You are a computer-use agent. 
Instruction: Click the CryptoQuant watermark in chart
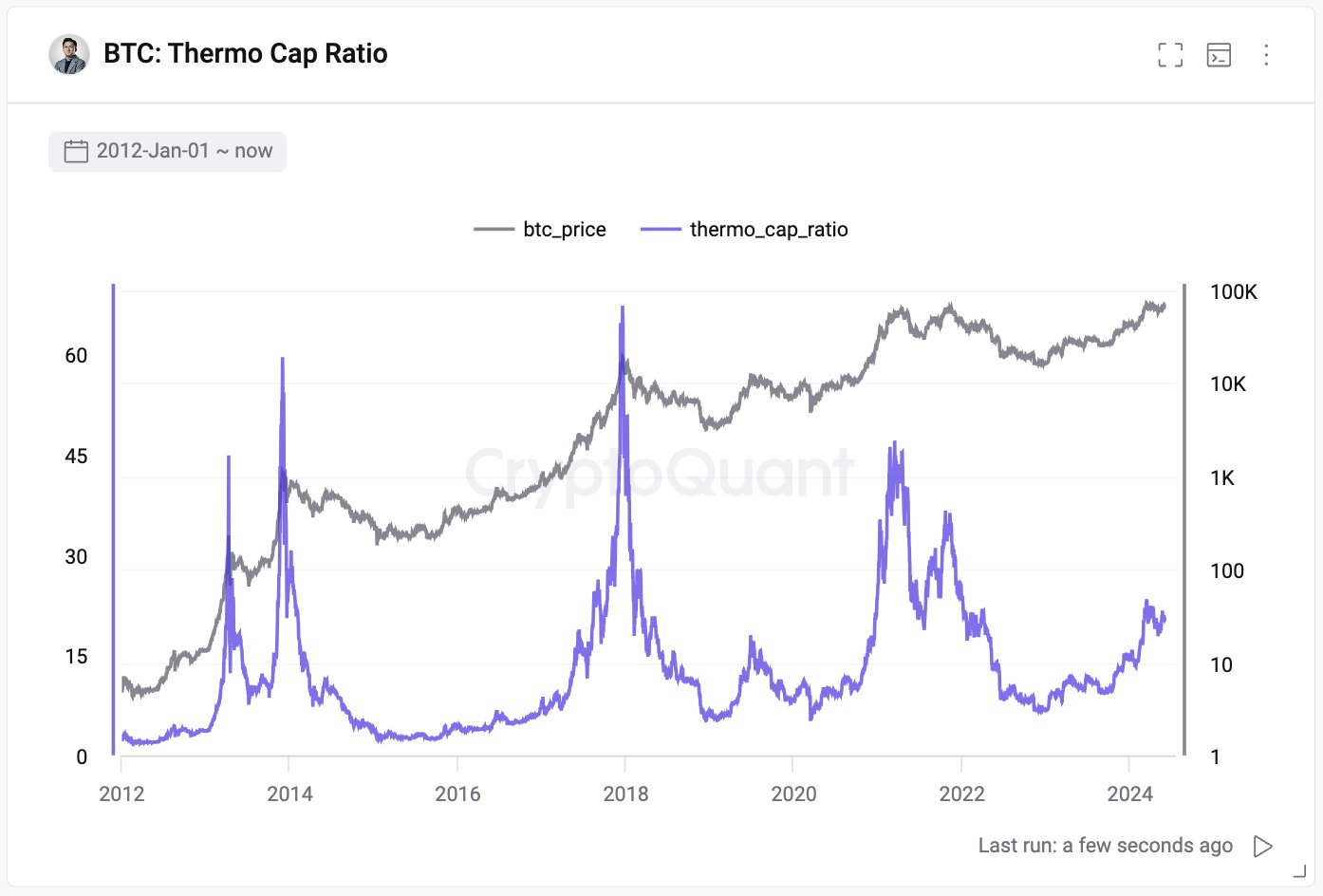pyautogui.click(x=659, y=473)
